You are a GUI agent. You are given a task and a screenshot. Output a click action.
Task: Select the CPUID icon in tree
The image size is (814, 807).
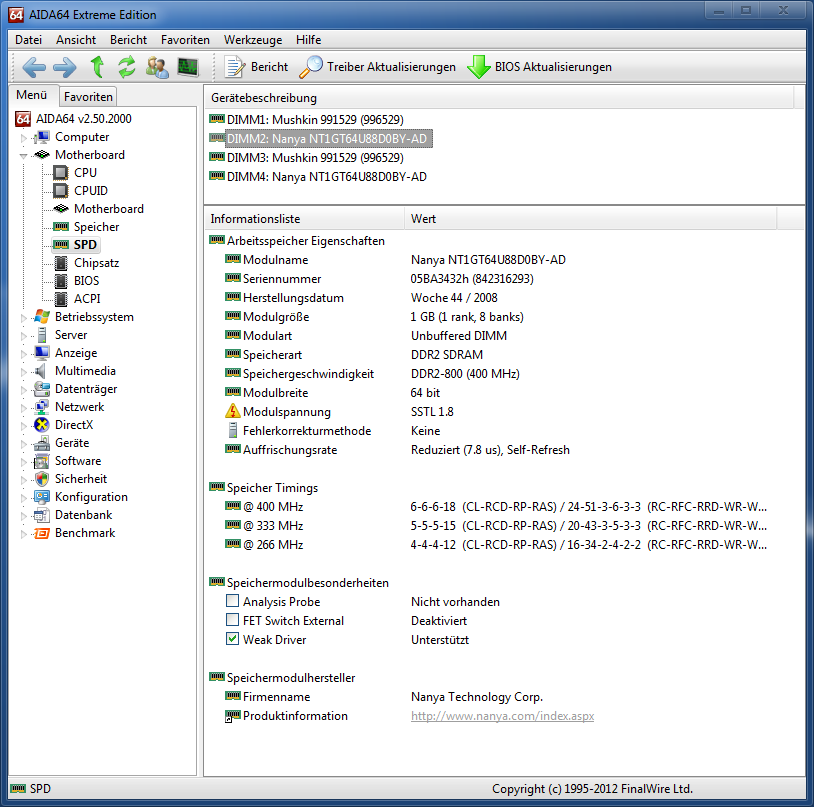[x=61, y=191]
